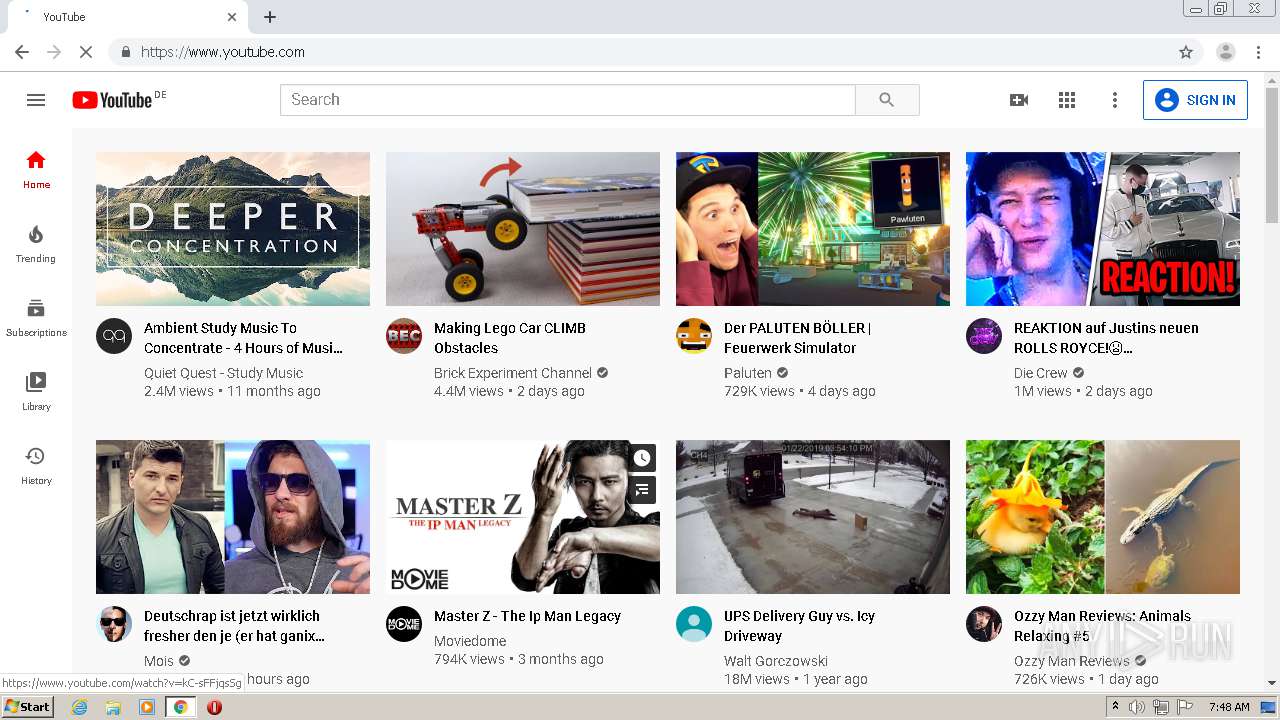Click the SIGN IN button
This screenshot has width=1280, height=720.
pyautogui.click(x=1195, y=100)
